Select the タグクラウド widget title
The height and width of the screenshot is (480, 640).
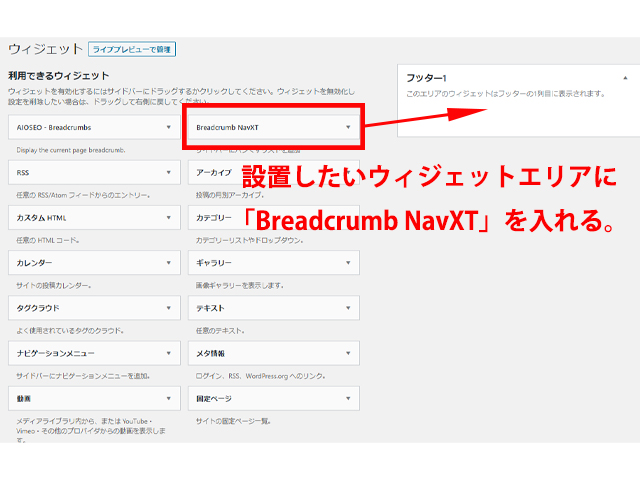[38, 308]
